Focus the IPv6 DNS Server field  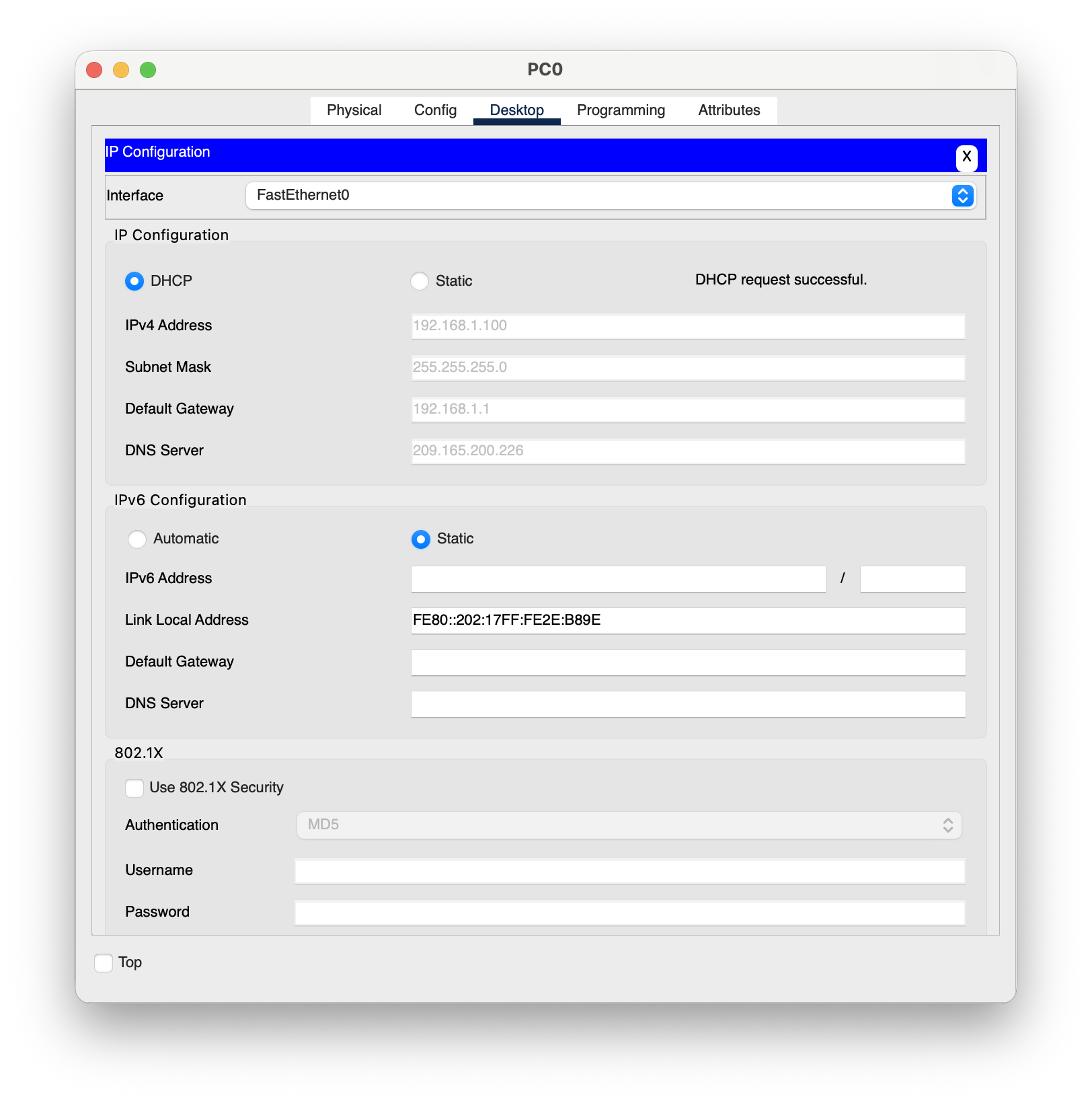(x=688, y=704)
